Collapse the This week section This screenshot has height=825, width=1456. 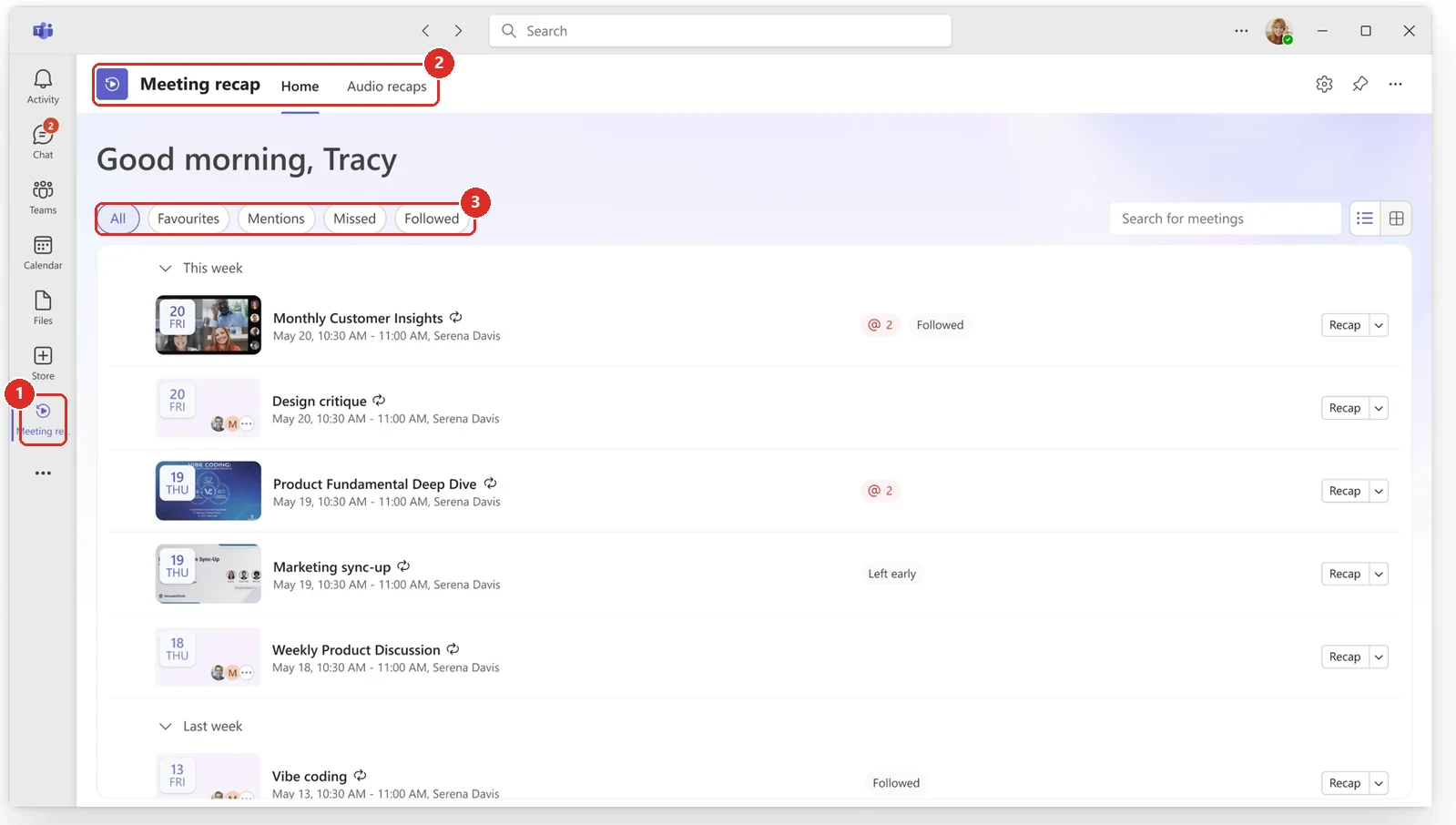[165, 268]
